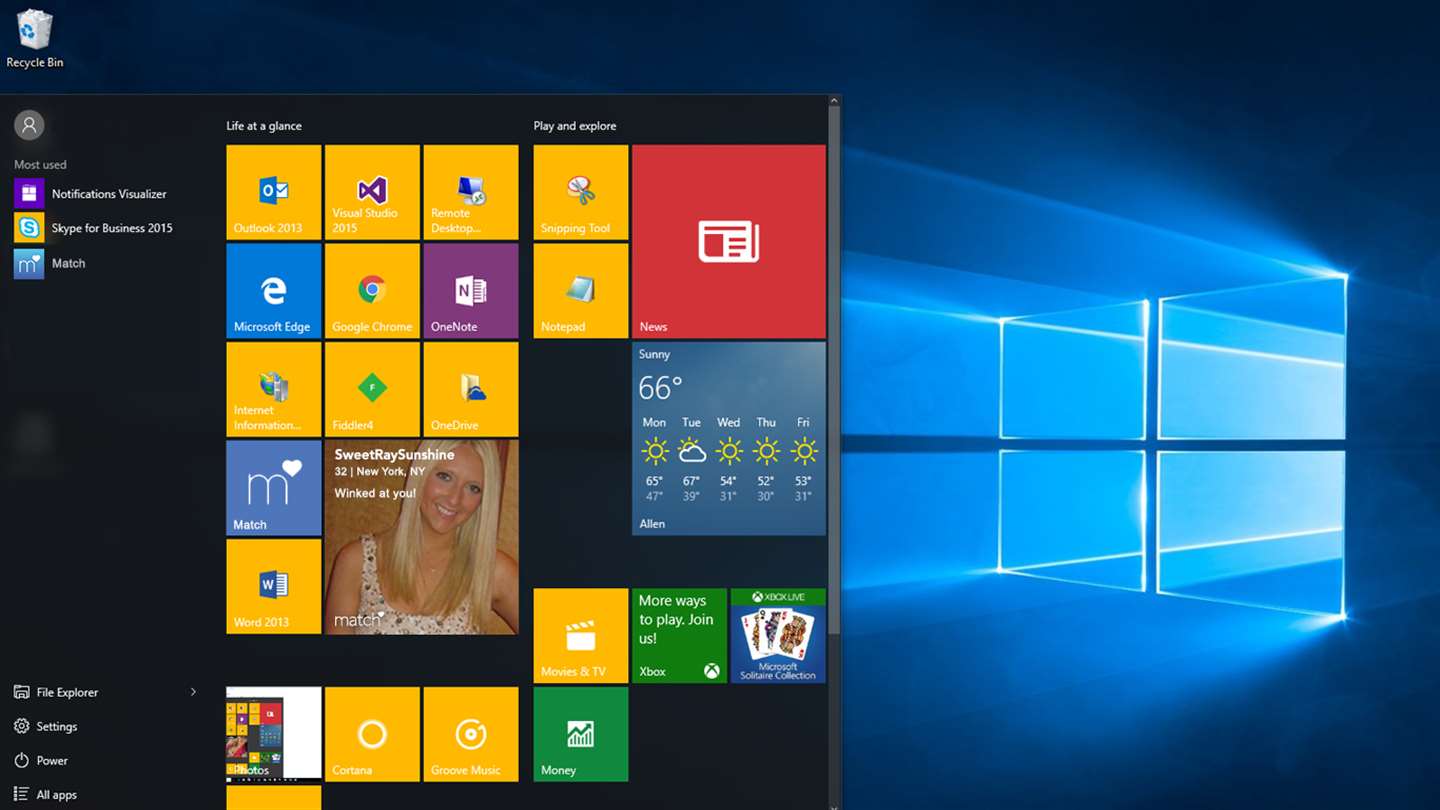1440x810 pixels.
Task: Open the red News tile
Action: click(x=729, y=241)
